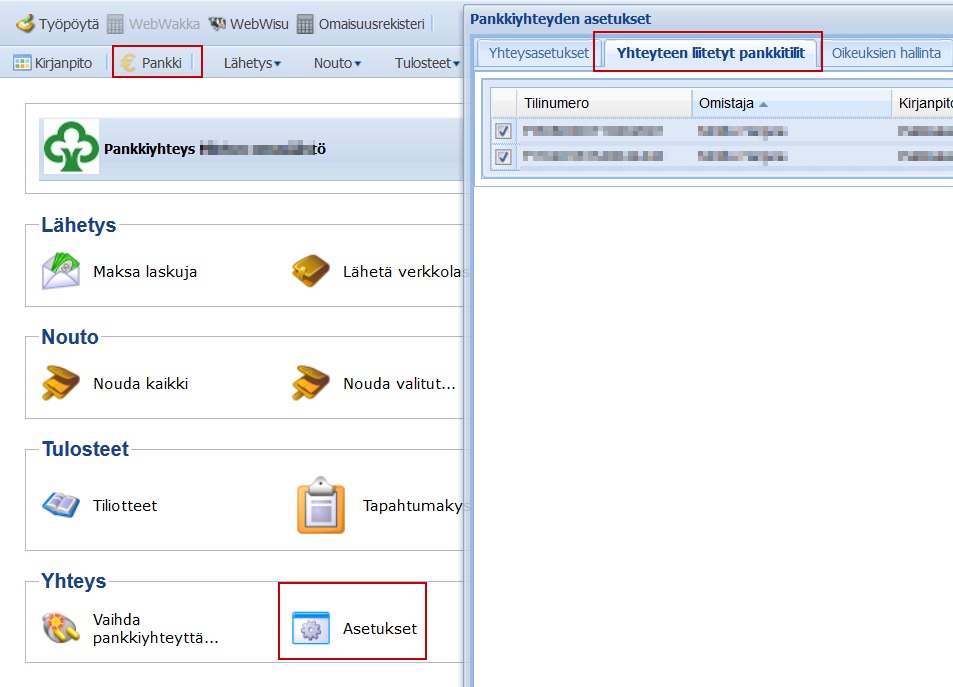Click the Nouda valitut icon

(311, 383)
